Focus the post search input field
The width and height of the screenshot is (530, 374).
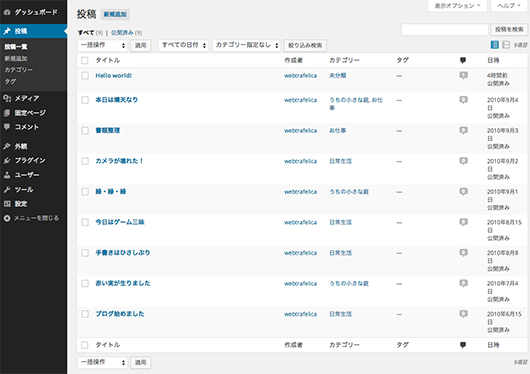pos(445,30)
